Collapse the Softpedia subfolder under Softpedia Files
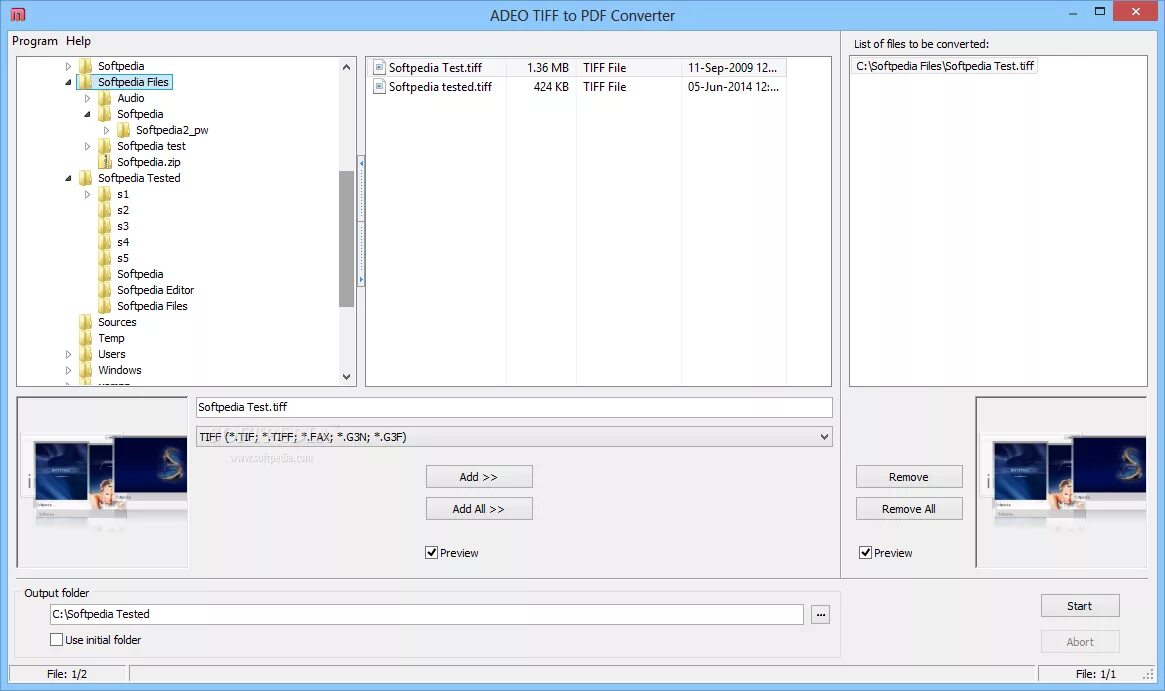 (x=87, y=114)
